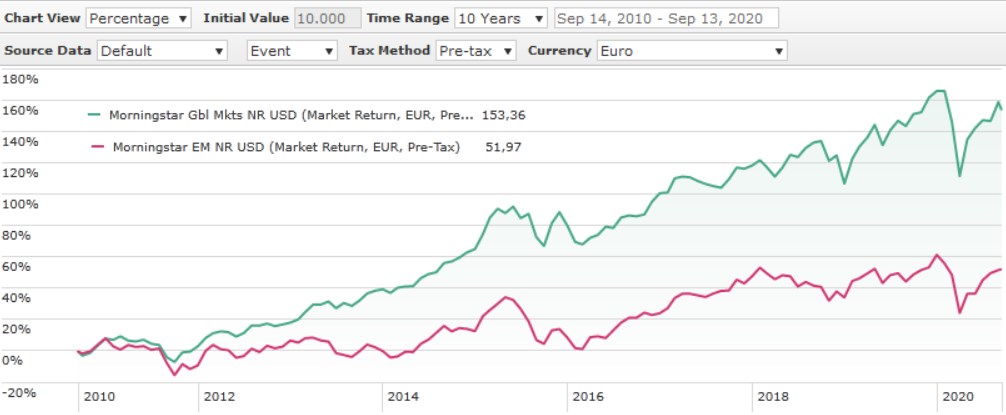Image resolution: width=1006 pixels, height=415 pixels.
Task: Click the Sep 14, 2010 date range box
Action: (x=666, y=18)
